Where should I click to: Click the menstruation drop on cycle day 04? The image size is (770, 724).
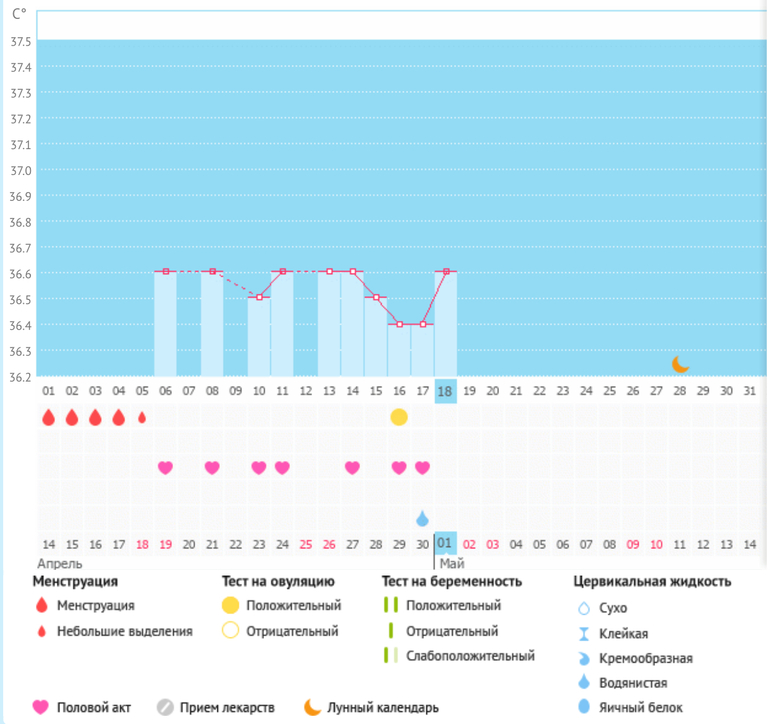[119, 417]
